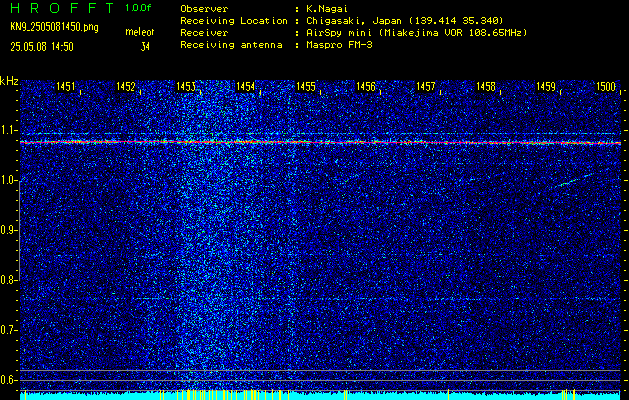Click the 0.8 kHz frequency label
The width and height of the screenshot is (629, 400).
click(9, 280)
